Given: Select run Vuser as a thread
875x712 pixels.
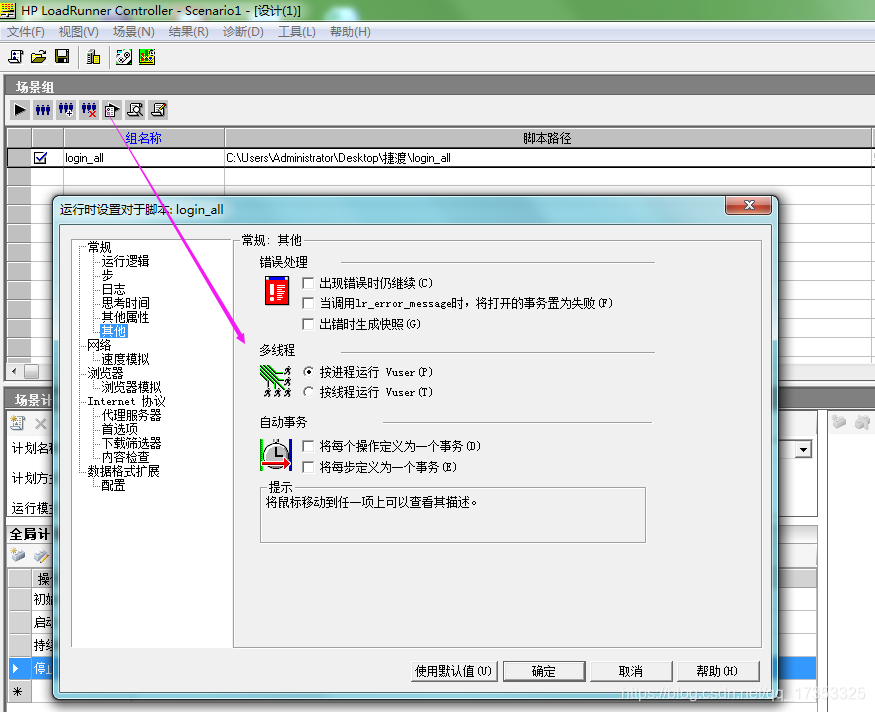Looking at the screenshot, I should tap(308, 392).
